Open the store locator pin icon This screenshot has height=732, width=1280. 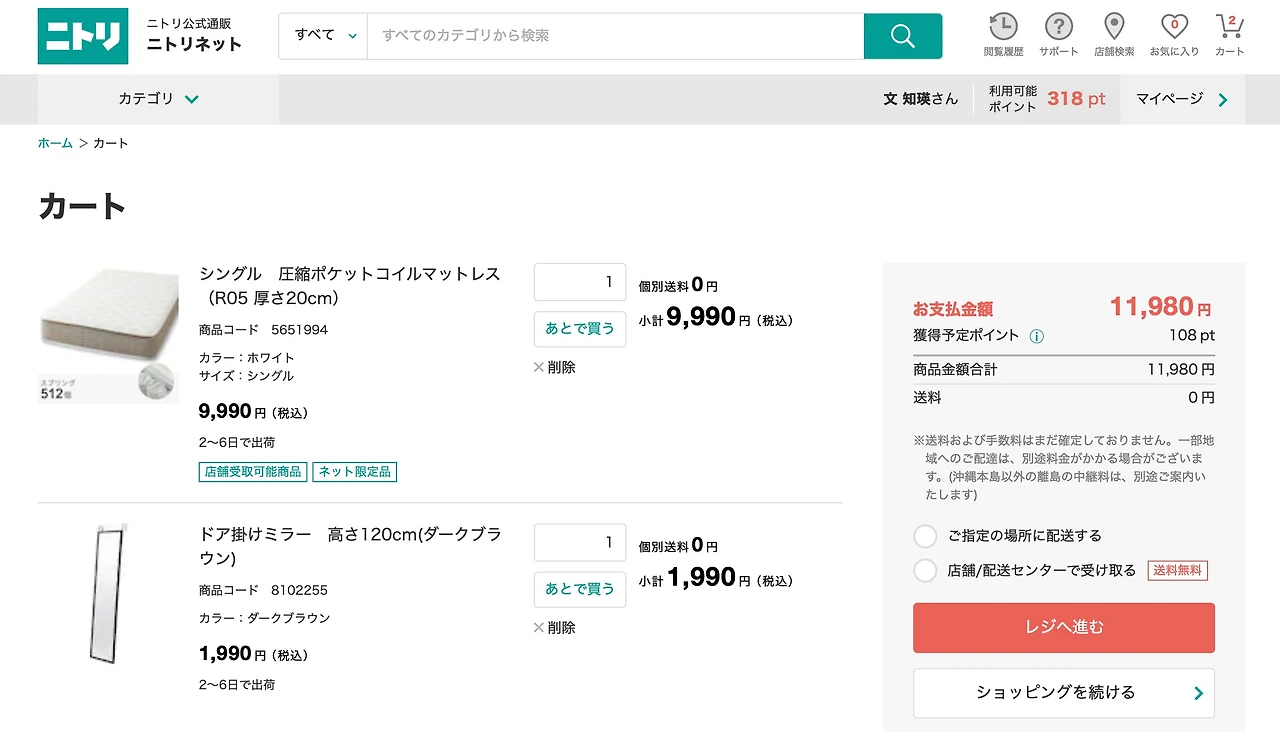point(1113,27)
